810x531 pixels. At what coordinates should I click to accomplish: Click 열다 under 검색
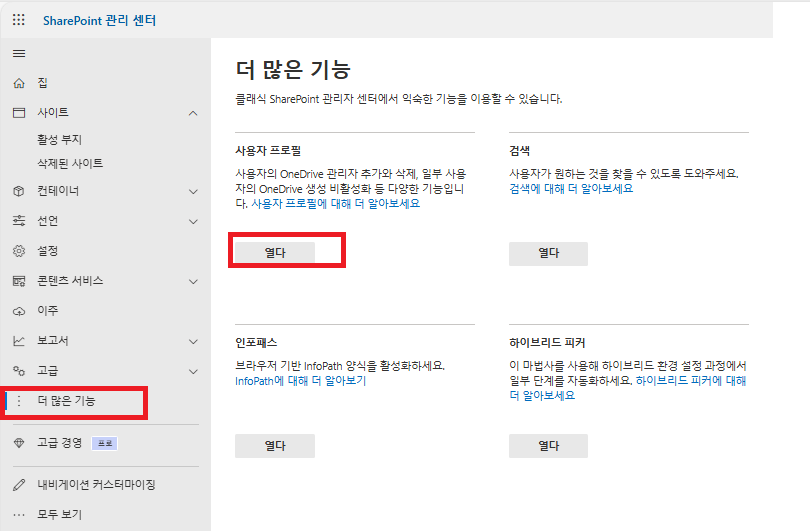[548, 254]
